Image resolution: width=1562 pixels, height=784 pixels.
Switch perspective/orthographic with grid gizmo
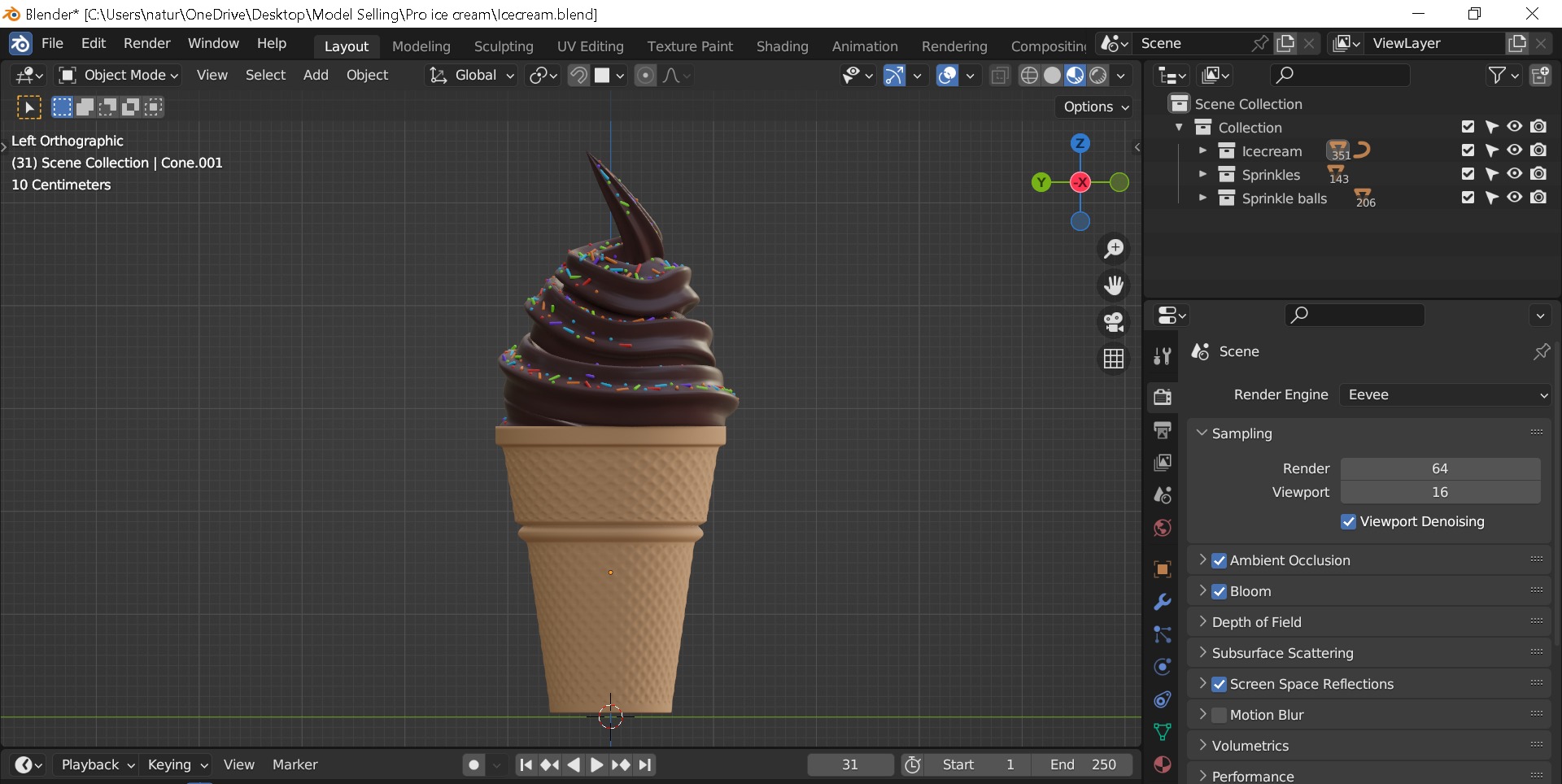1114,358
